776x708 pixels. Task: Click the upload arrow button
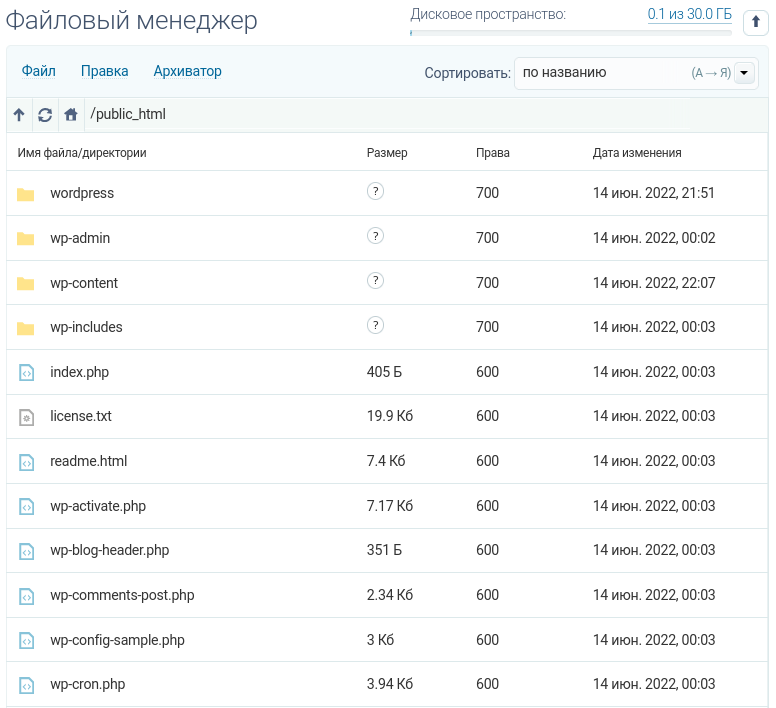[756, 22]
